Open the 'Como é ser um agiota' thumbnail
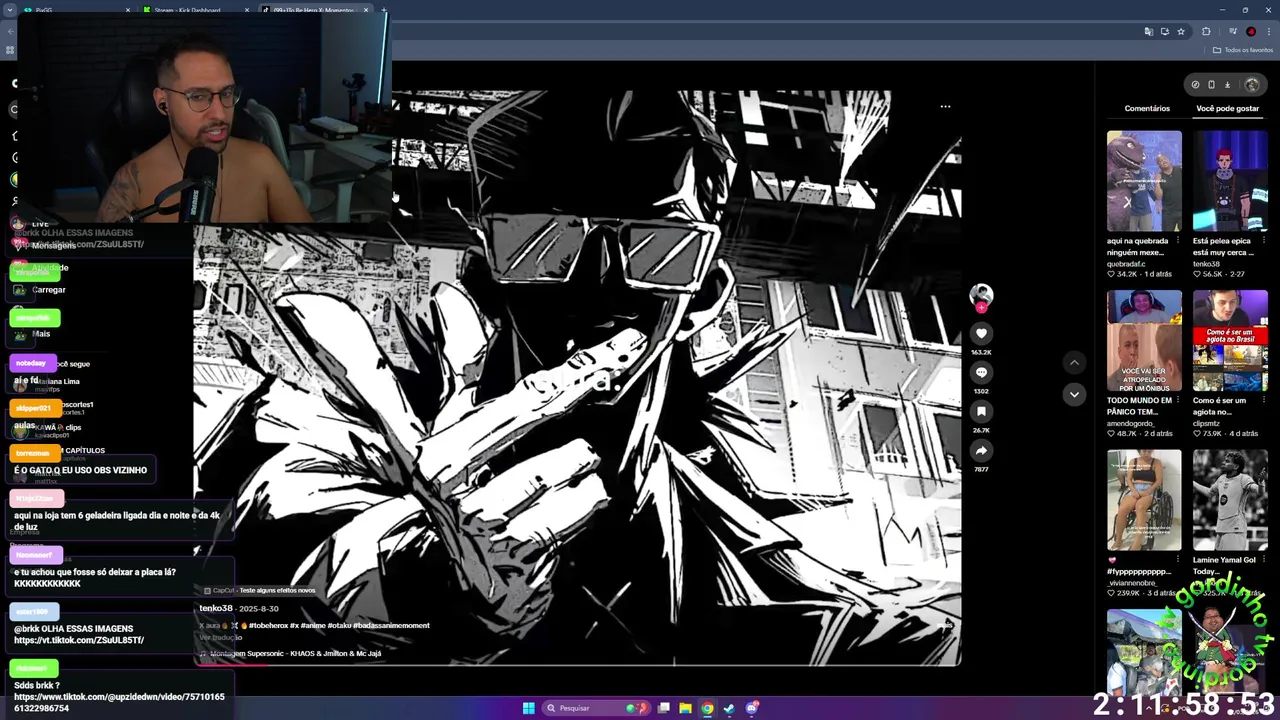1280x720 pixels. (x=1230, y=341)
